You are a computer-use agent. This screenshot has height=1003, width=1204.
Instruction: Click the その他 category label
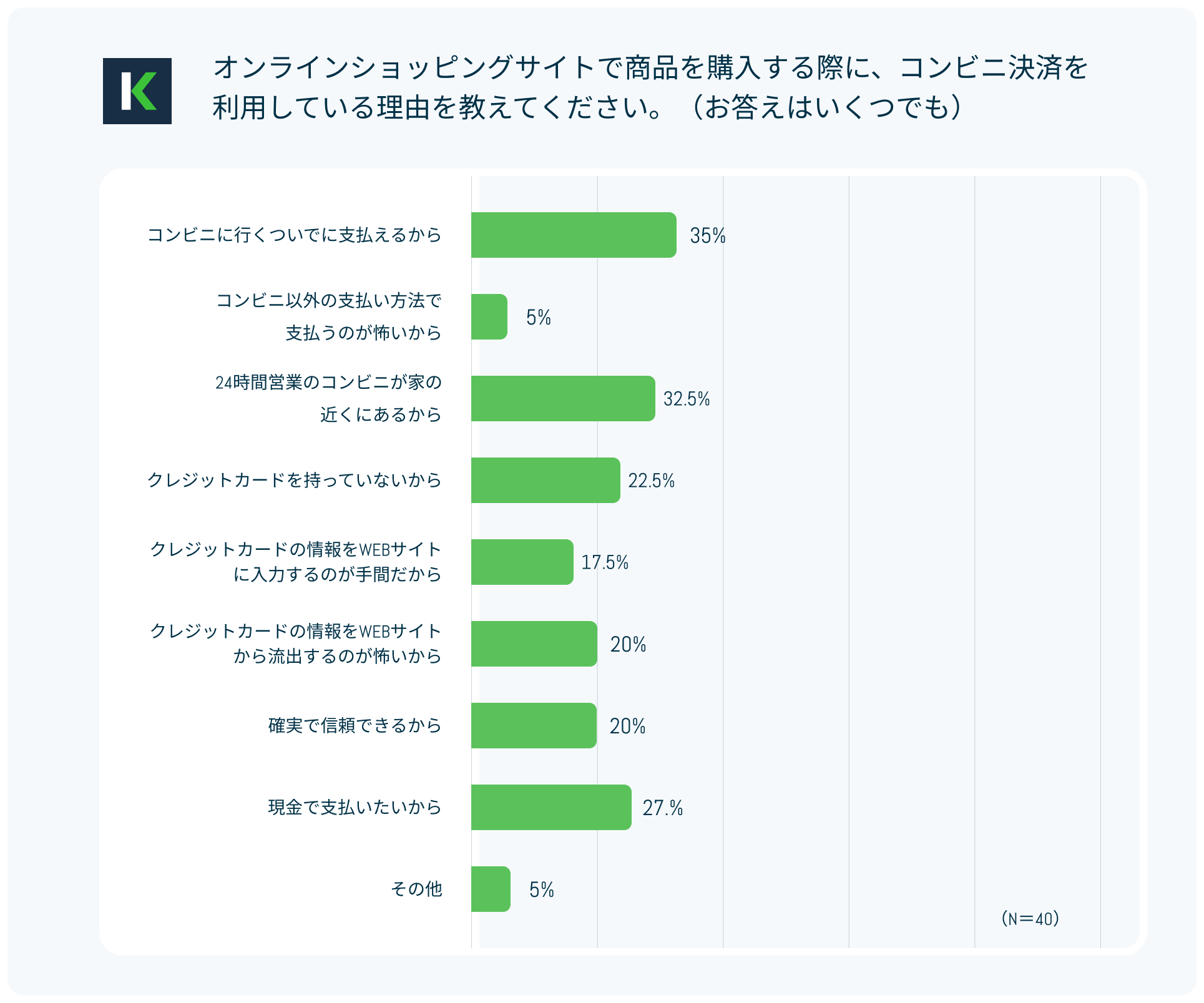[416, 889]
